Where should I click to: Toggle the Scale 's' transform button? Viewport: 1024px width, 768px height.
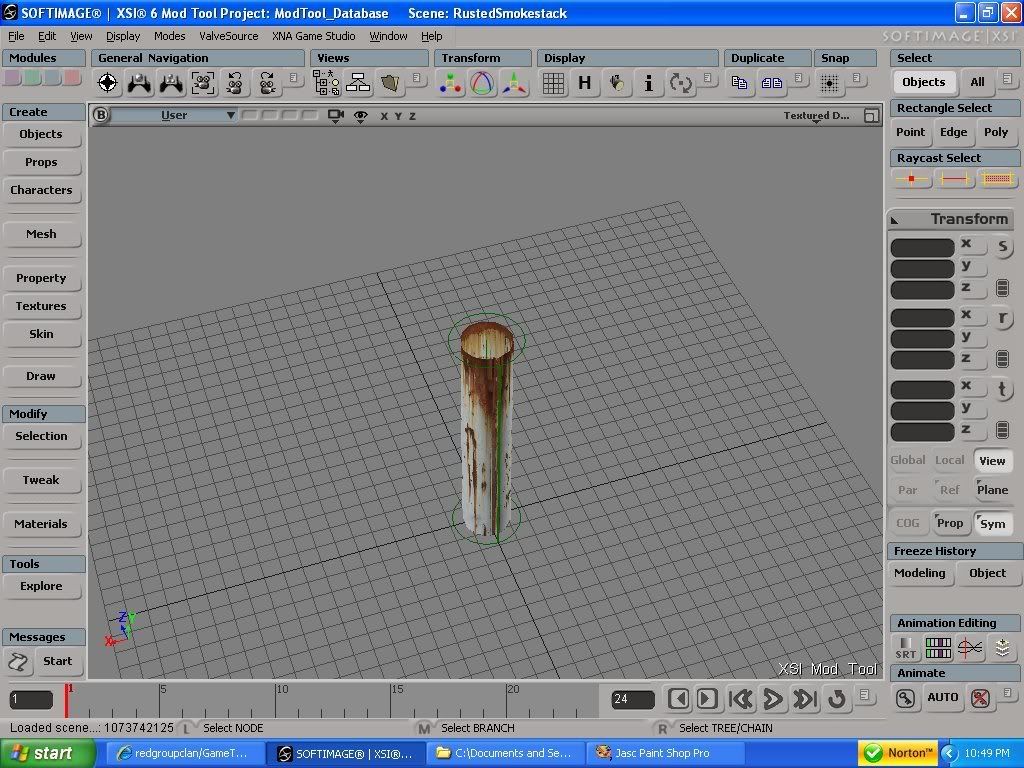click(x=1002, y=247)
